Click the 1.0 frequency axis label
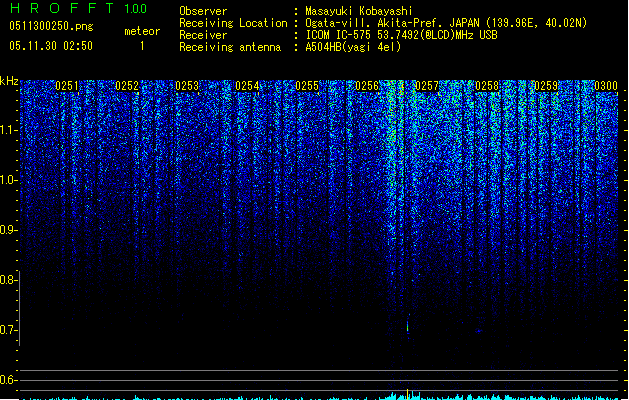The image size is (629, 400). 8,180
